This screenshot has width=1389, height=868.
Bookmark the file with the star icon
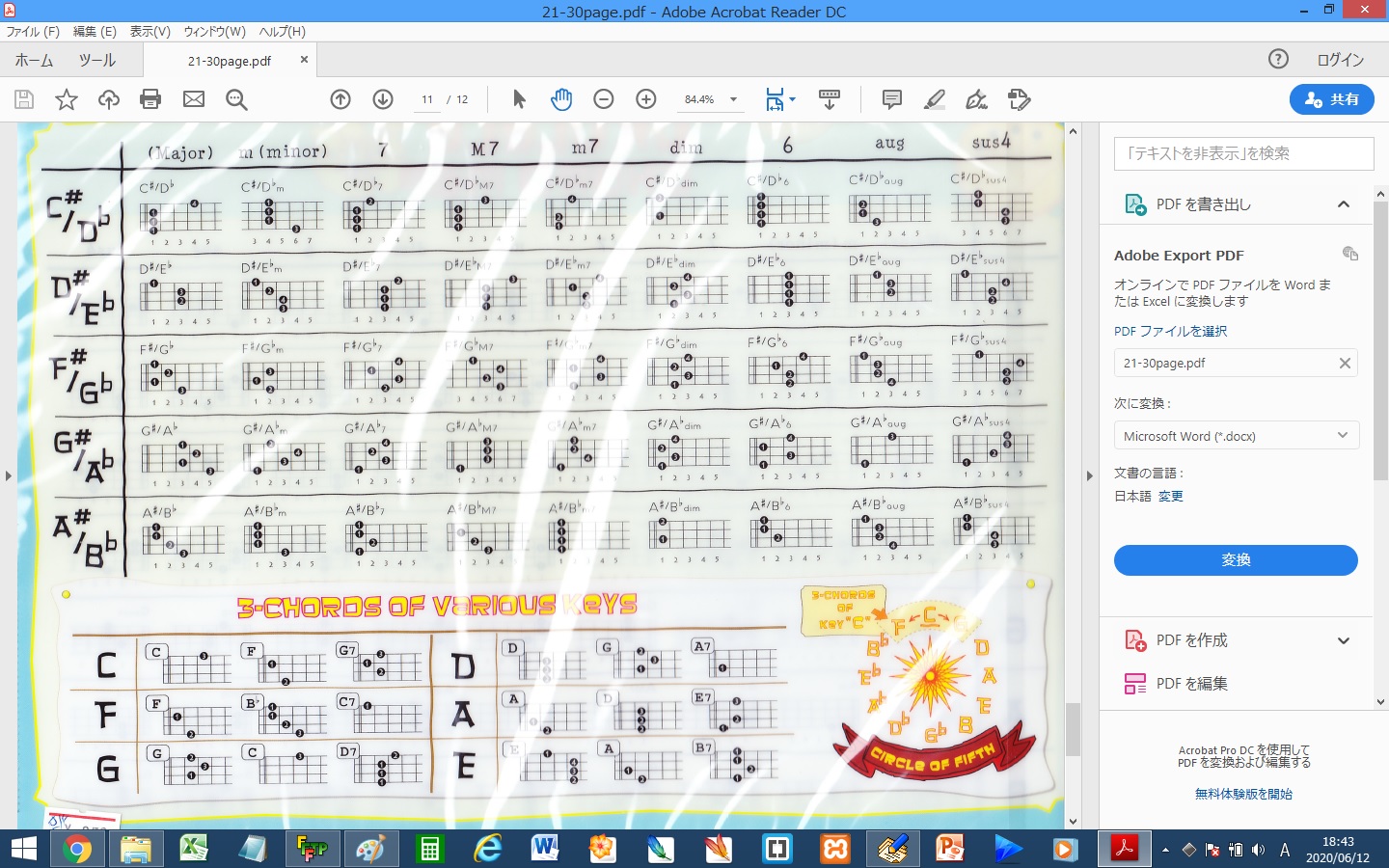point(67,99)
